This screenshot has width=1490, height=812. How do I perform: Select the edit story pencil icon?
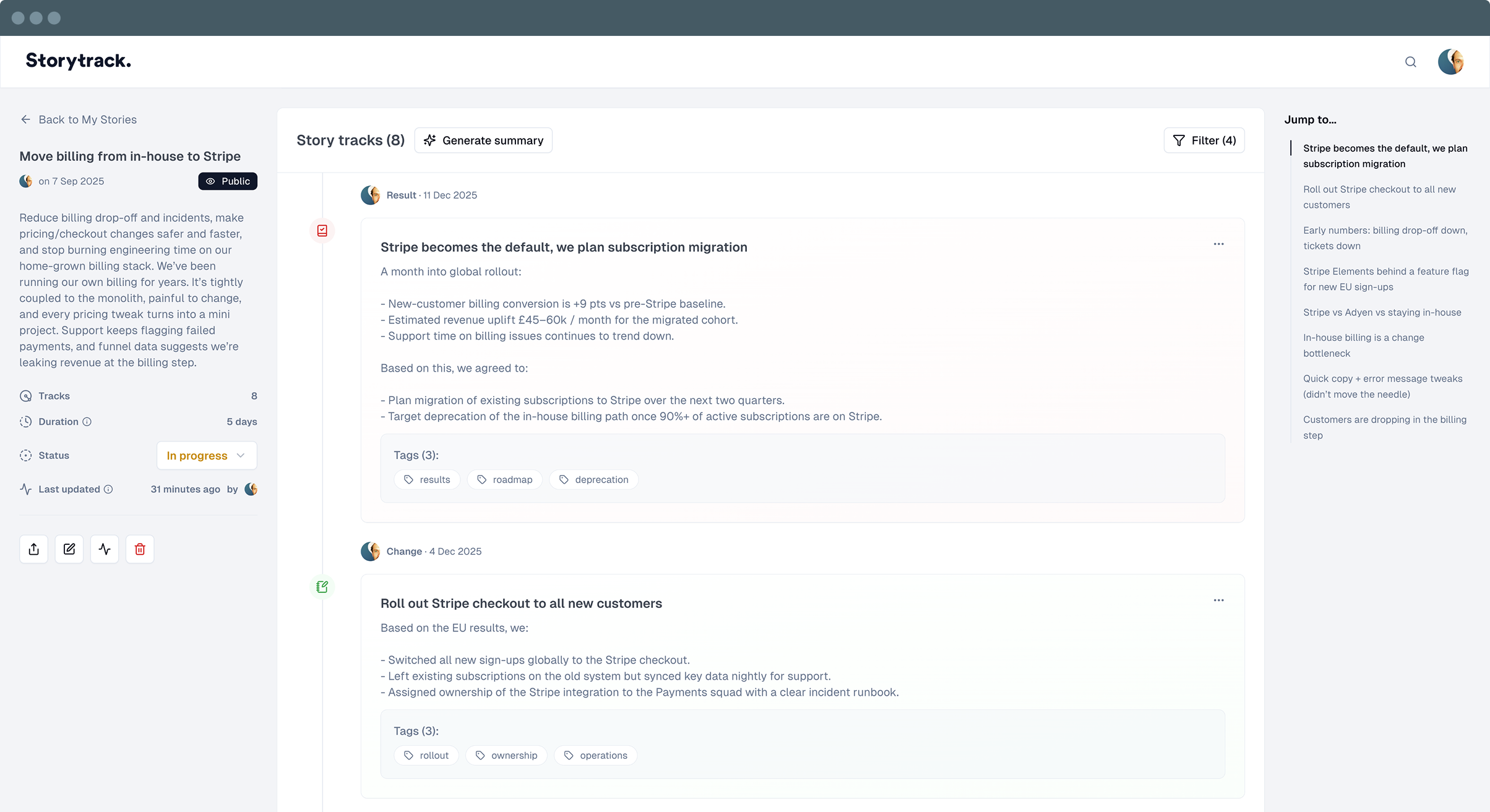(69, 549)
